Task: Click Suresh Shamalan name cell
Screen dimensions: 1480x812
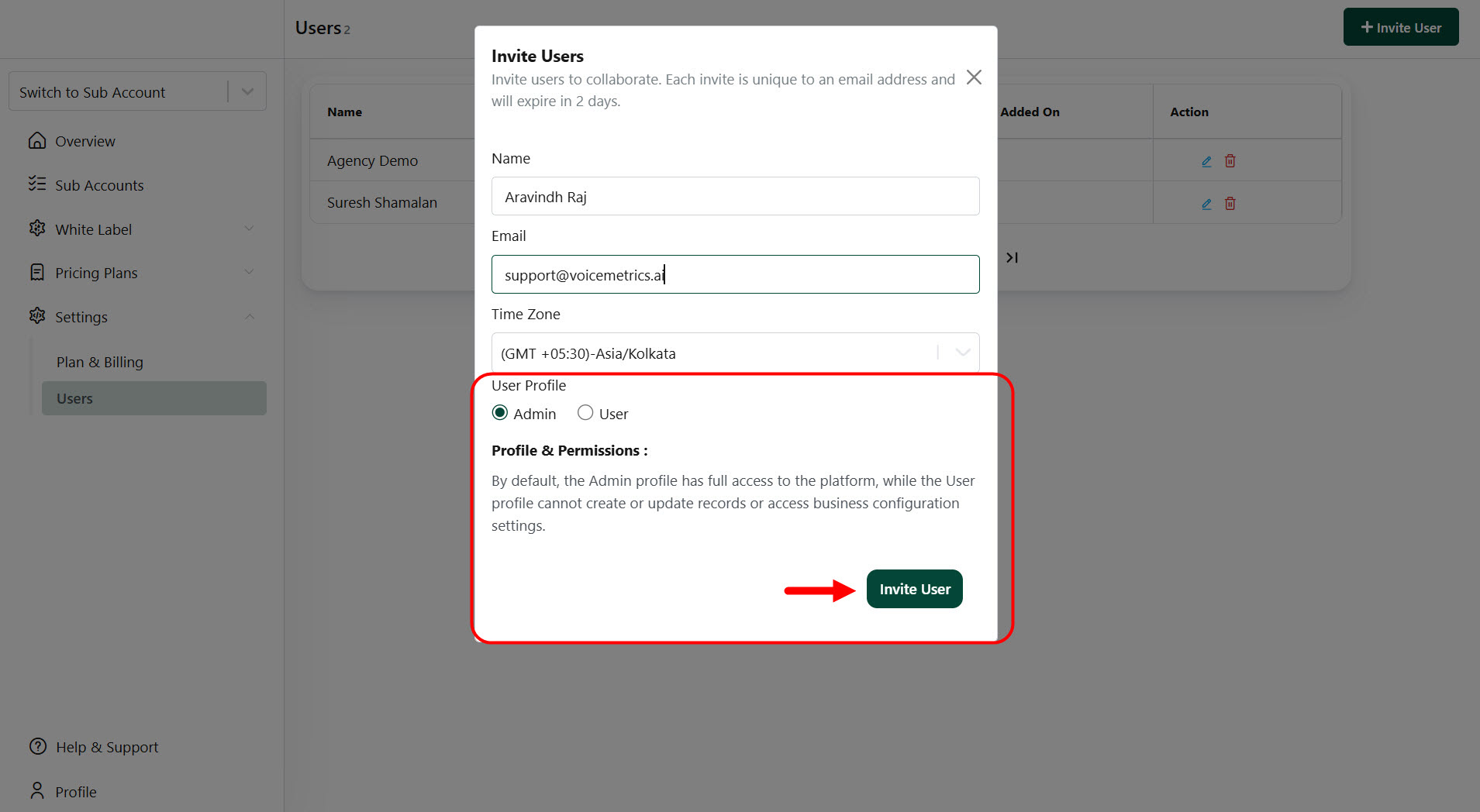Action: 382,202
